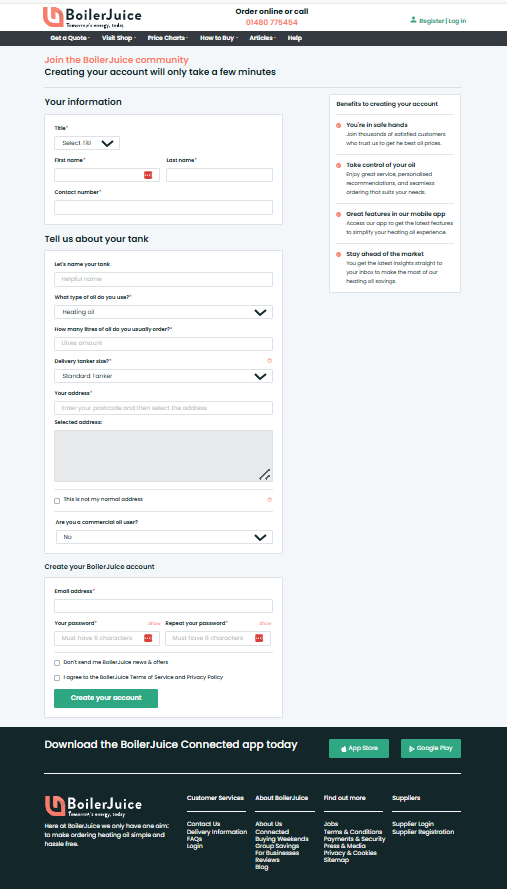Click info icon beside normal address checkbox

coord(269,499)
